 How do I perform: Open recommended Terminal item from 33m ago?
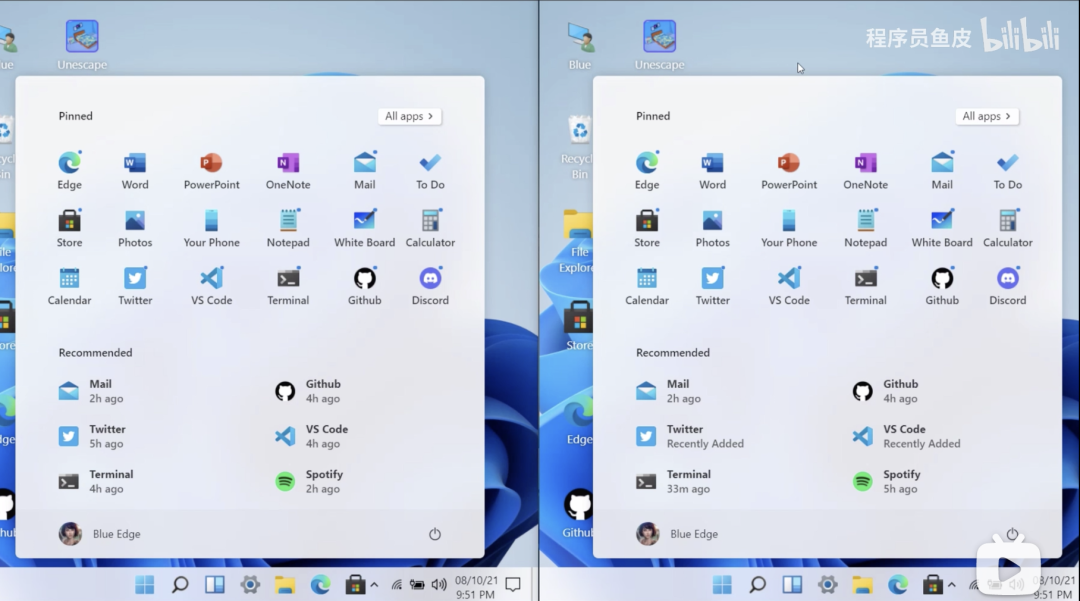click(x=688, y=482)
